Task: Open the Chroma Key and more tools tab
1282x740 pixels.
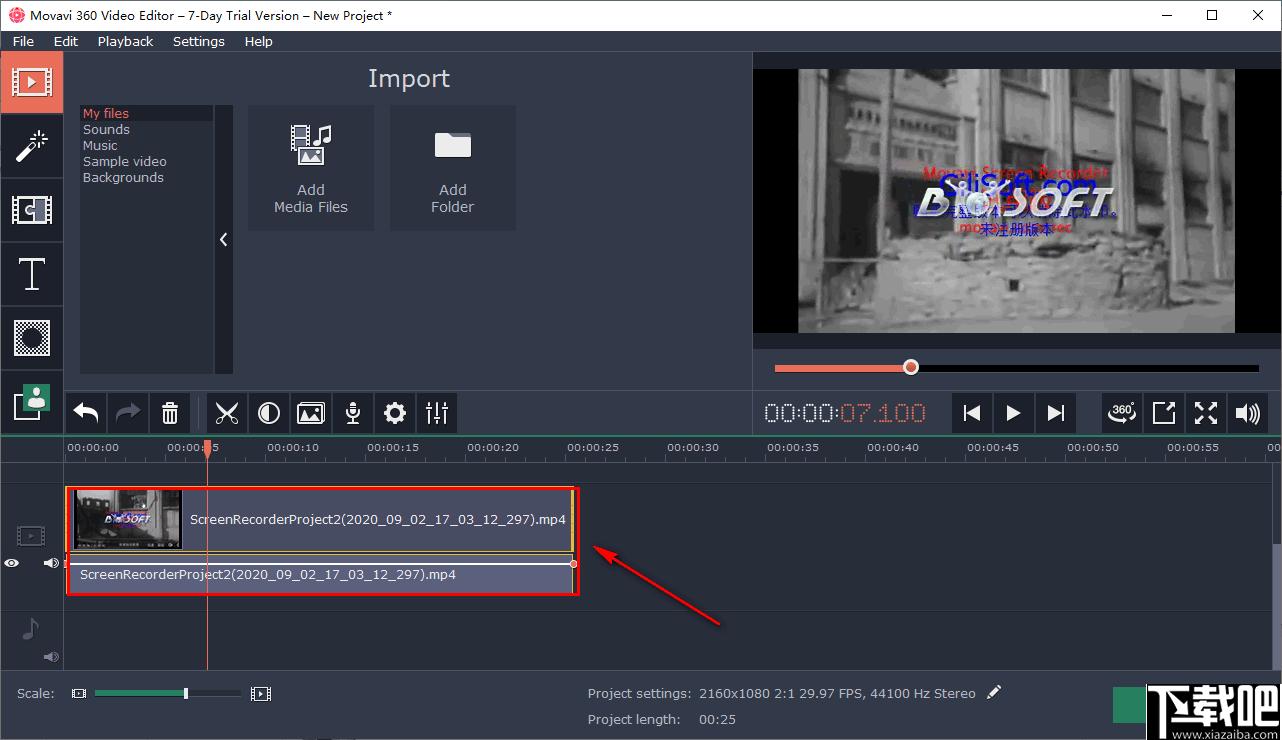Action: point(31,402)
